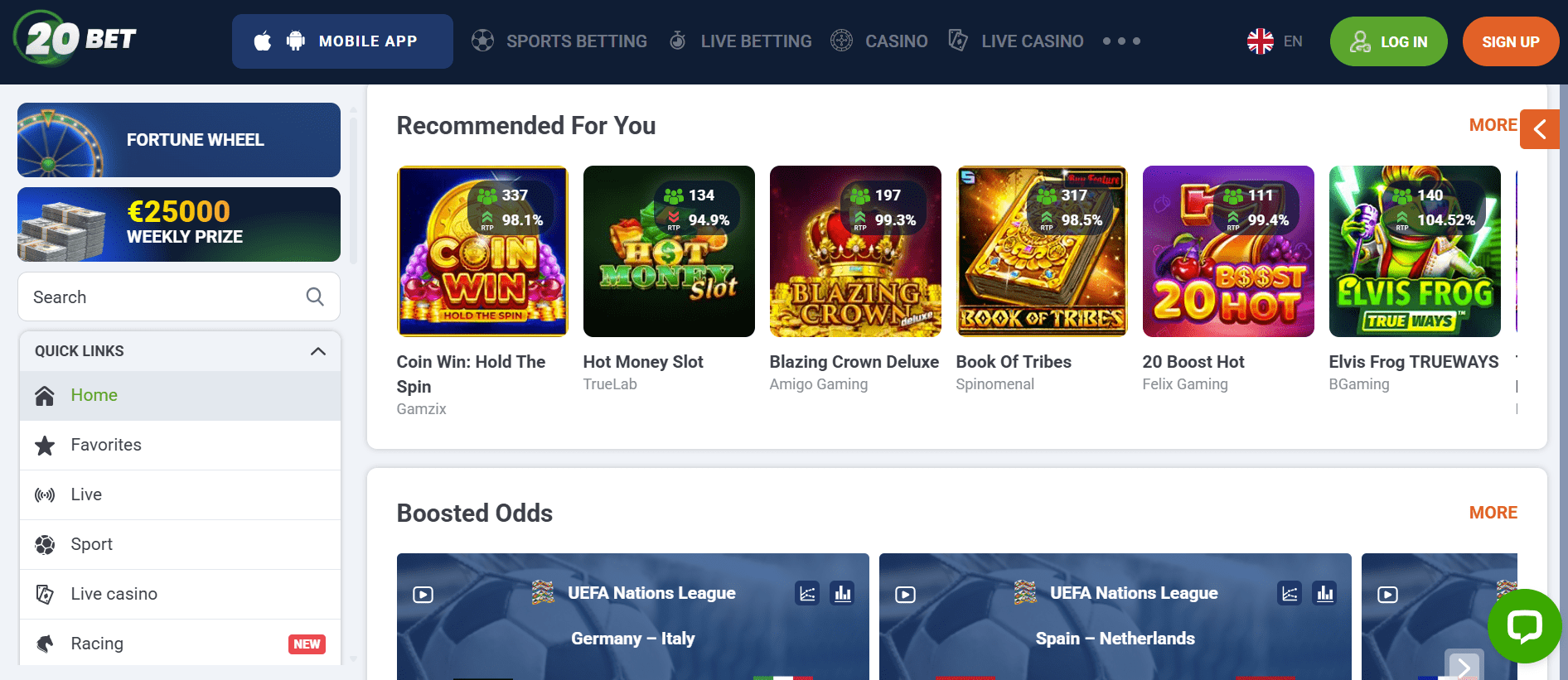
Task: Click the search magnifier icon
Action: click(315, 297)
